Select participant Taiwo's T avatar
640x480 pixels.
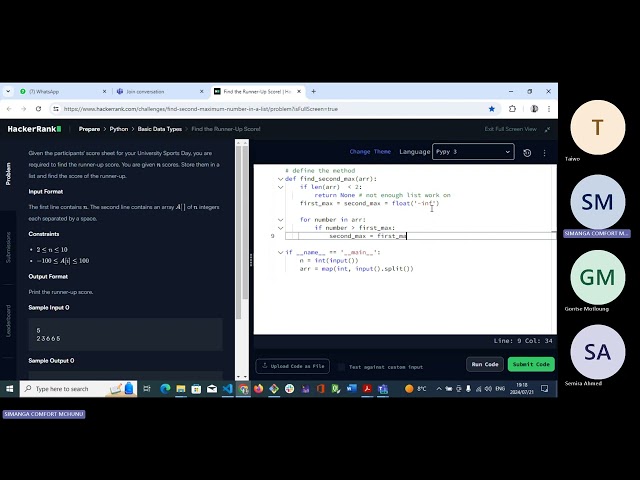[x=598, y=127]
